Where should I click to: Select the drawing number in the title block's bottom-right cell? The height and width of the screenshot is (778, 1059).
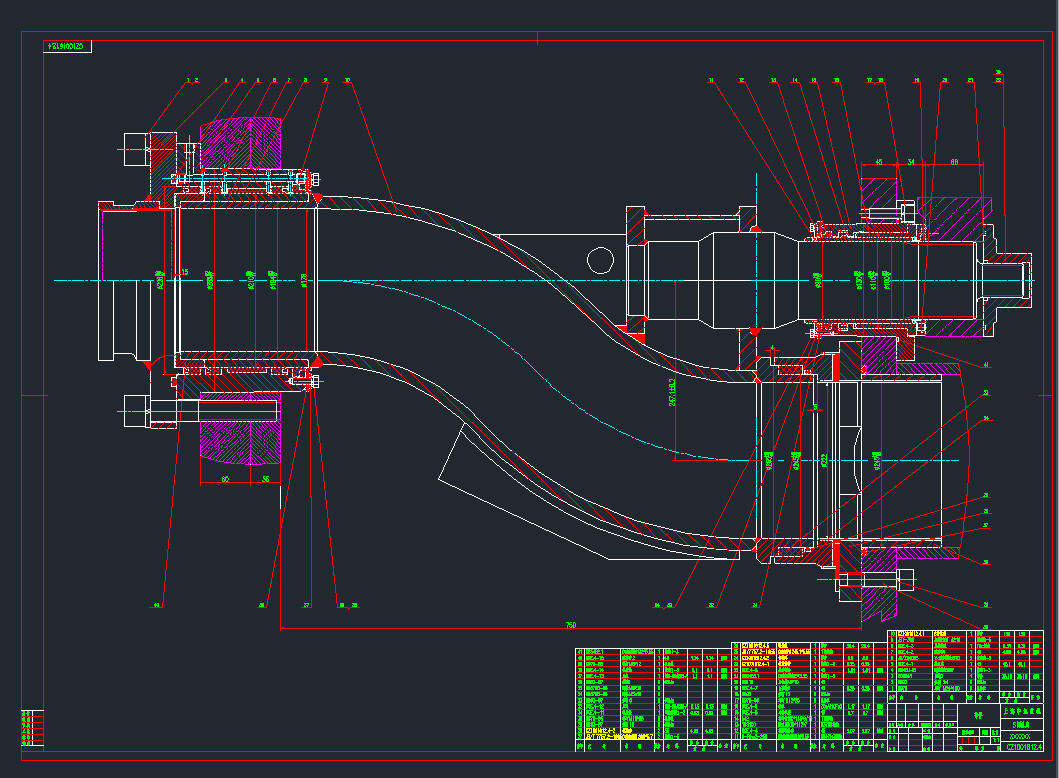[1024, 747]
